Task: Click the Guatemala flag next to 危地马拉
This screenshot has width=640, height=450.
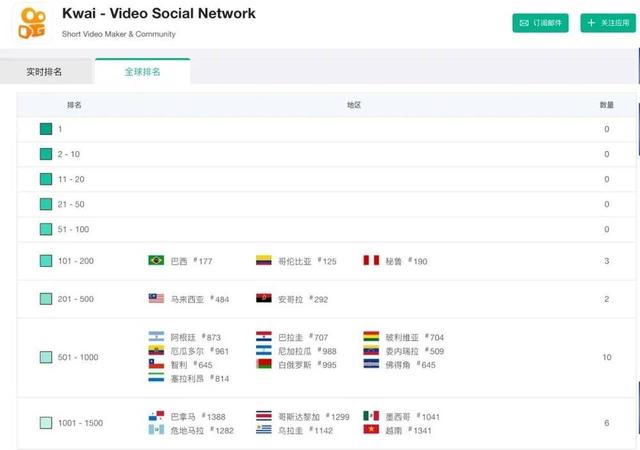Action: tap(156, 430)
